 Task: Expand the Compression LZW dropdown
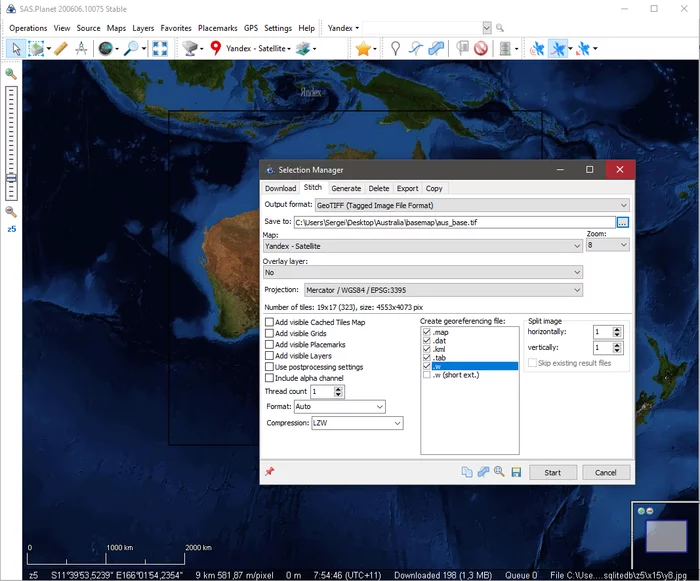tap(357, 423)
